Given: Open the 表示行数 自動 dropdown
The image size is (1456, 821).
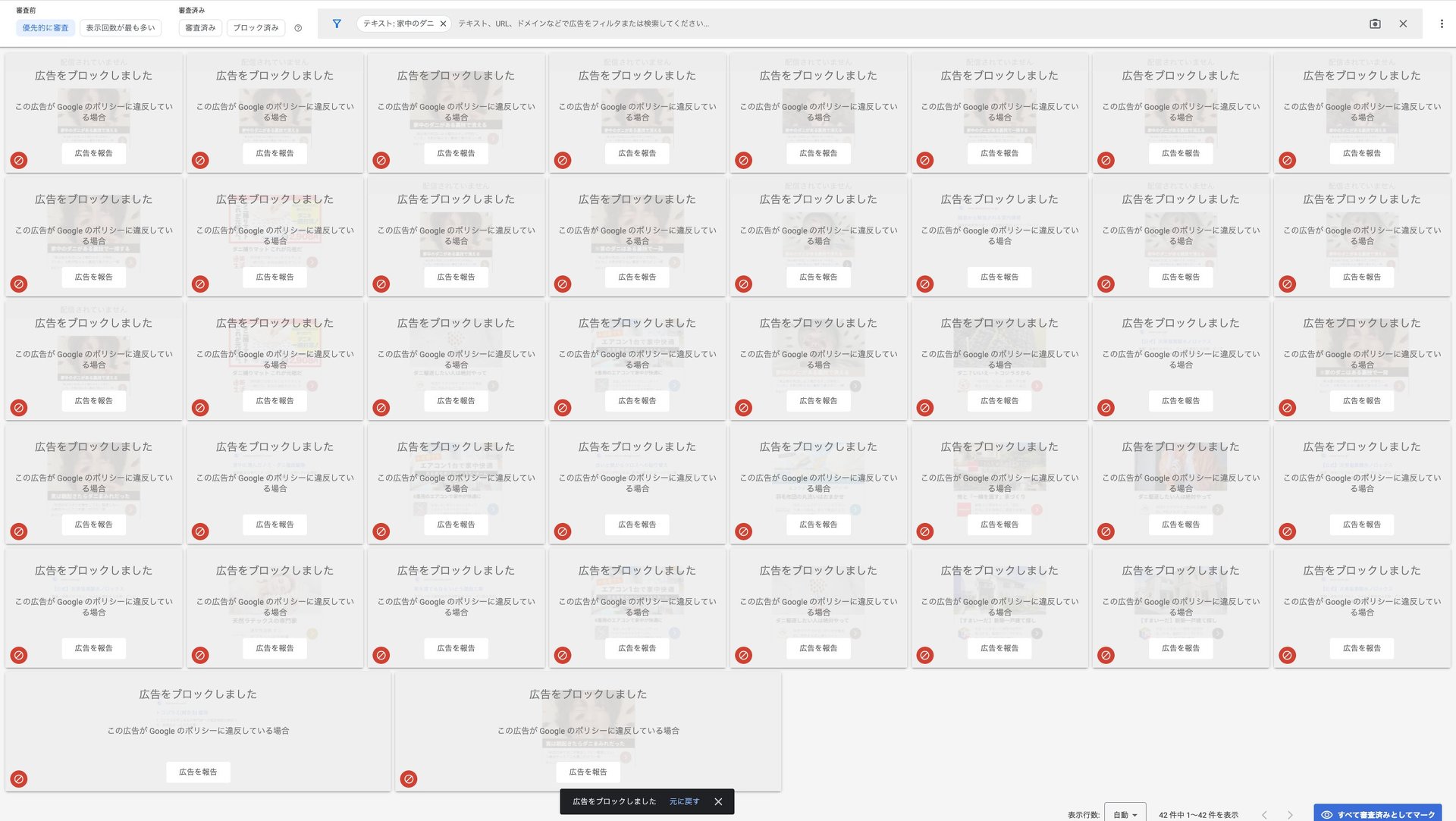Looking at the screenshot, I should tap(1125, 814).
